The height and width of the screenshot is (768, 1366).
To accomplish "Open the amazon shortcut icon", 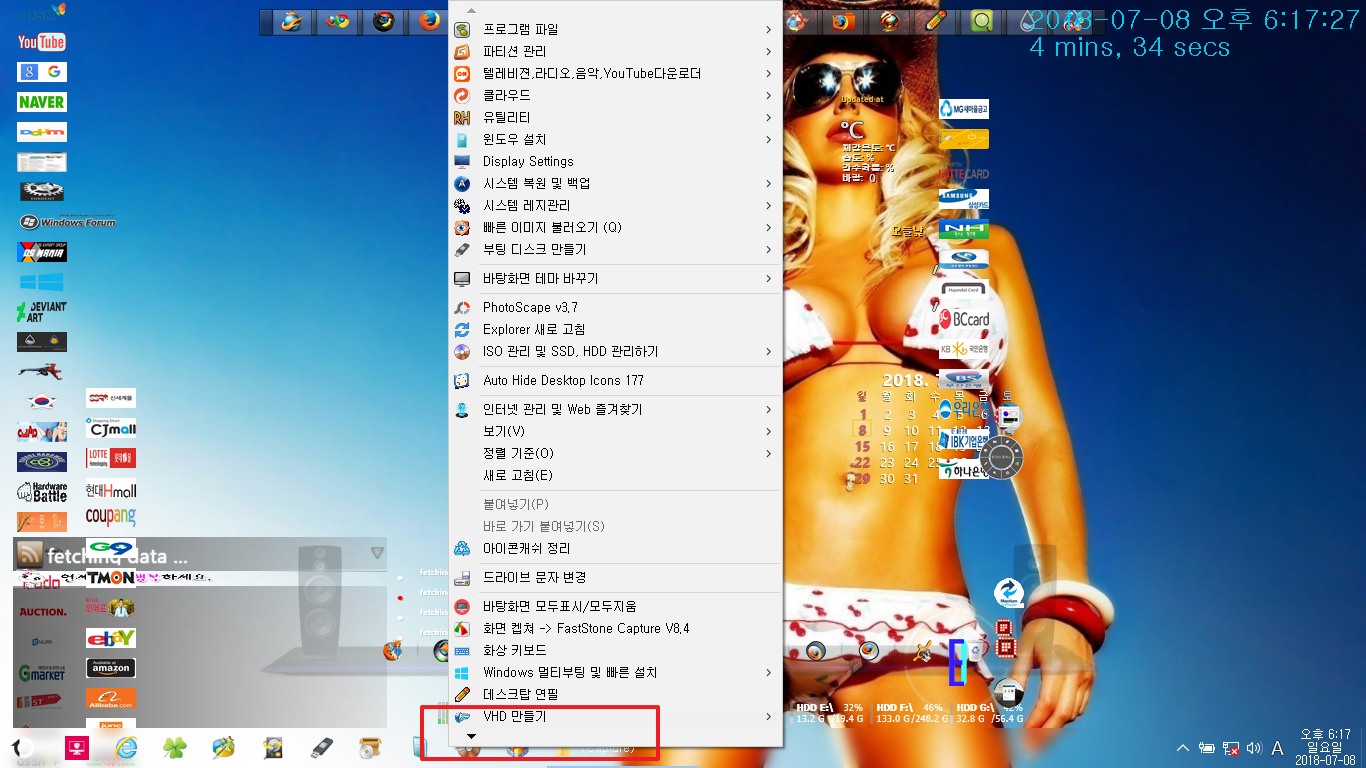I will pos(111,668).
